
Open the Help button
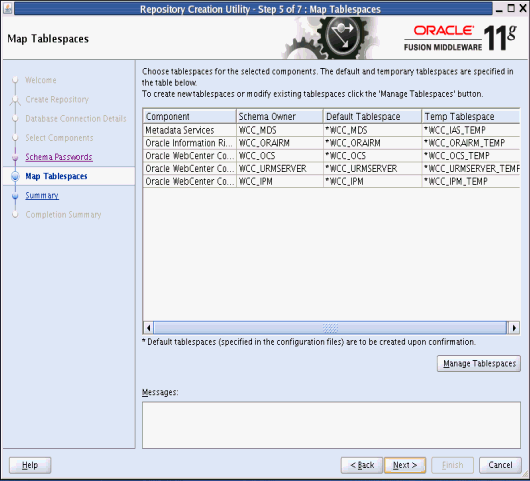coord(30,465)
